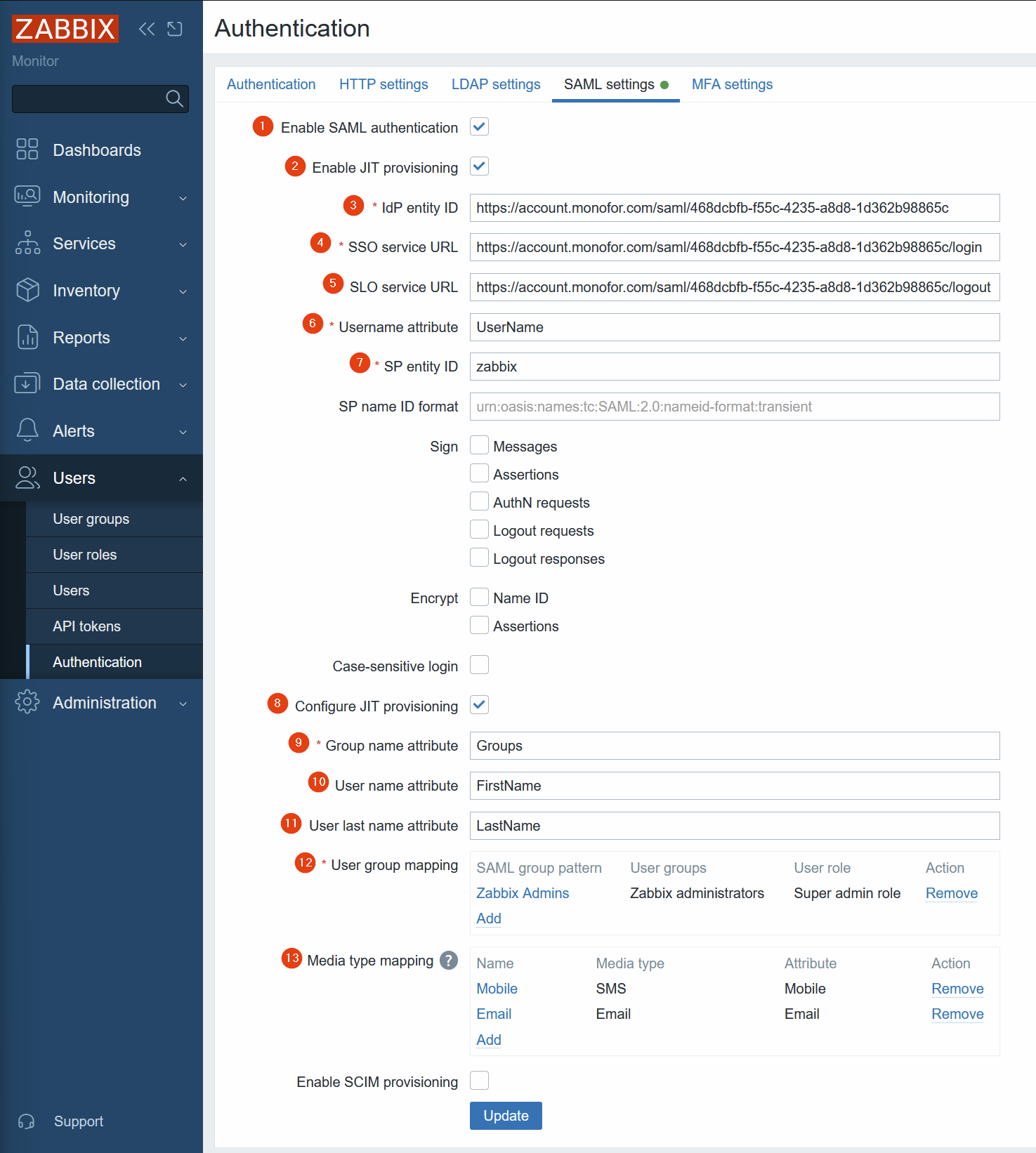Switch to the LDAP settings tab
The width and height of the screenshot is (1036, 1153).
click(x=496, y=84)
